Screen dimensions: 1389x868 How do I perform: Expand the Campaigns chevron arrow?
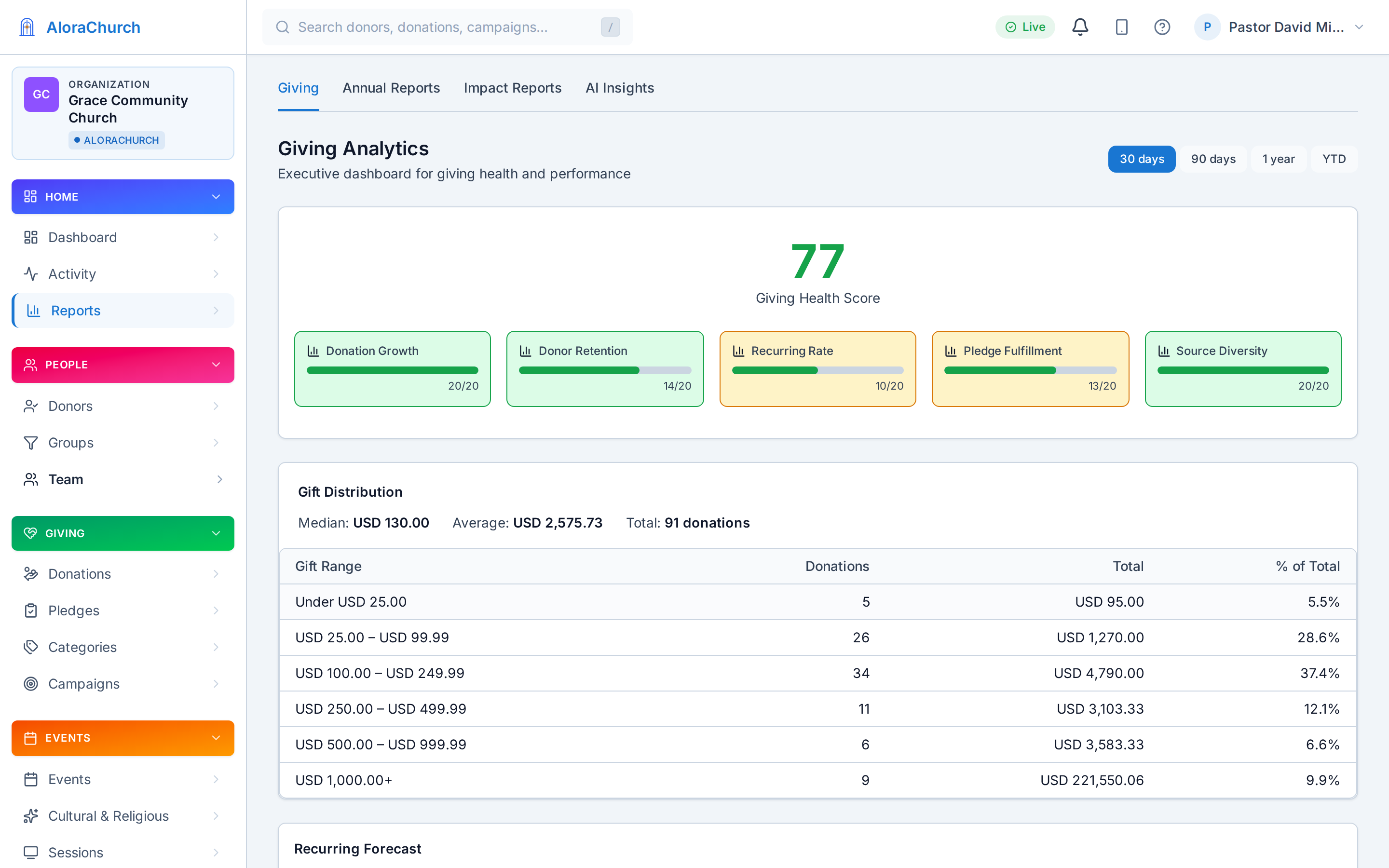pos(216,684)
